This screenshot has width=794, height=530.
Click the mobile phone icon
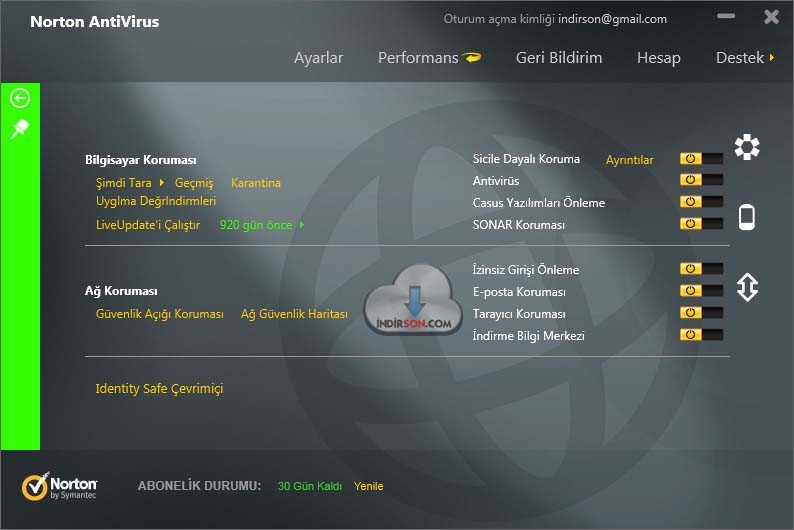746,217
